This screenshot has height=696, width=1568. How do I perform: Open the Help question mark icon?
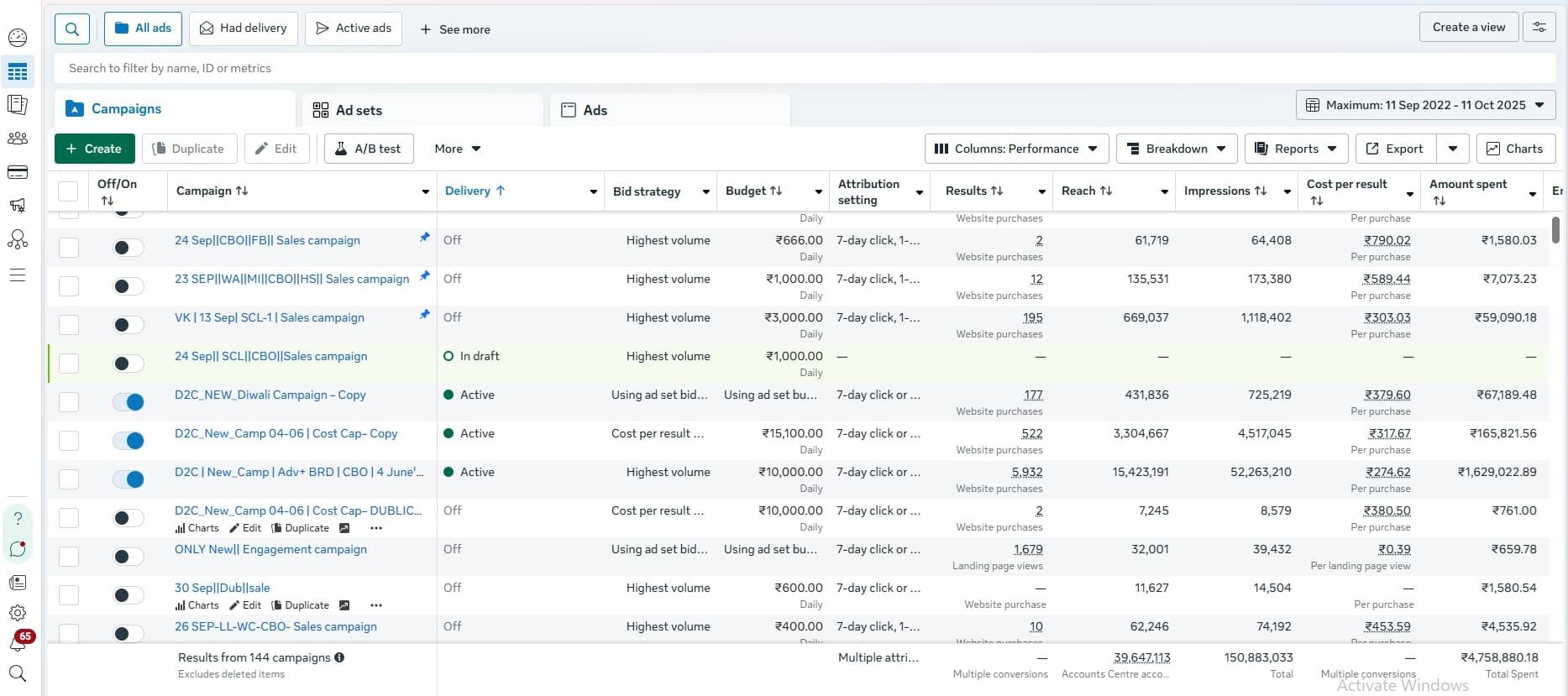click(x=18, y=518)
